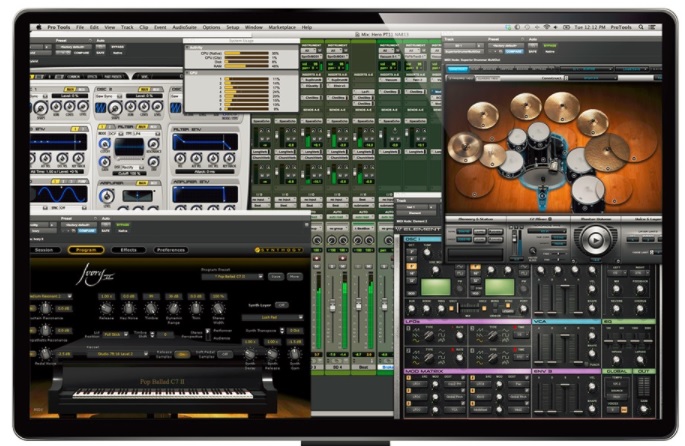The height and width of the screenshot is (446, 685).
Task: Turn the Filter Cutoff knob in synth
Action: 104,144
